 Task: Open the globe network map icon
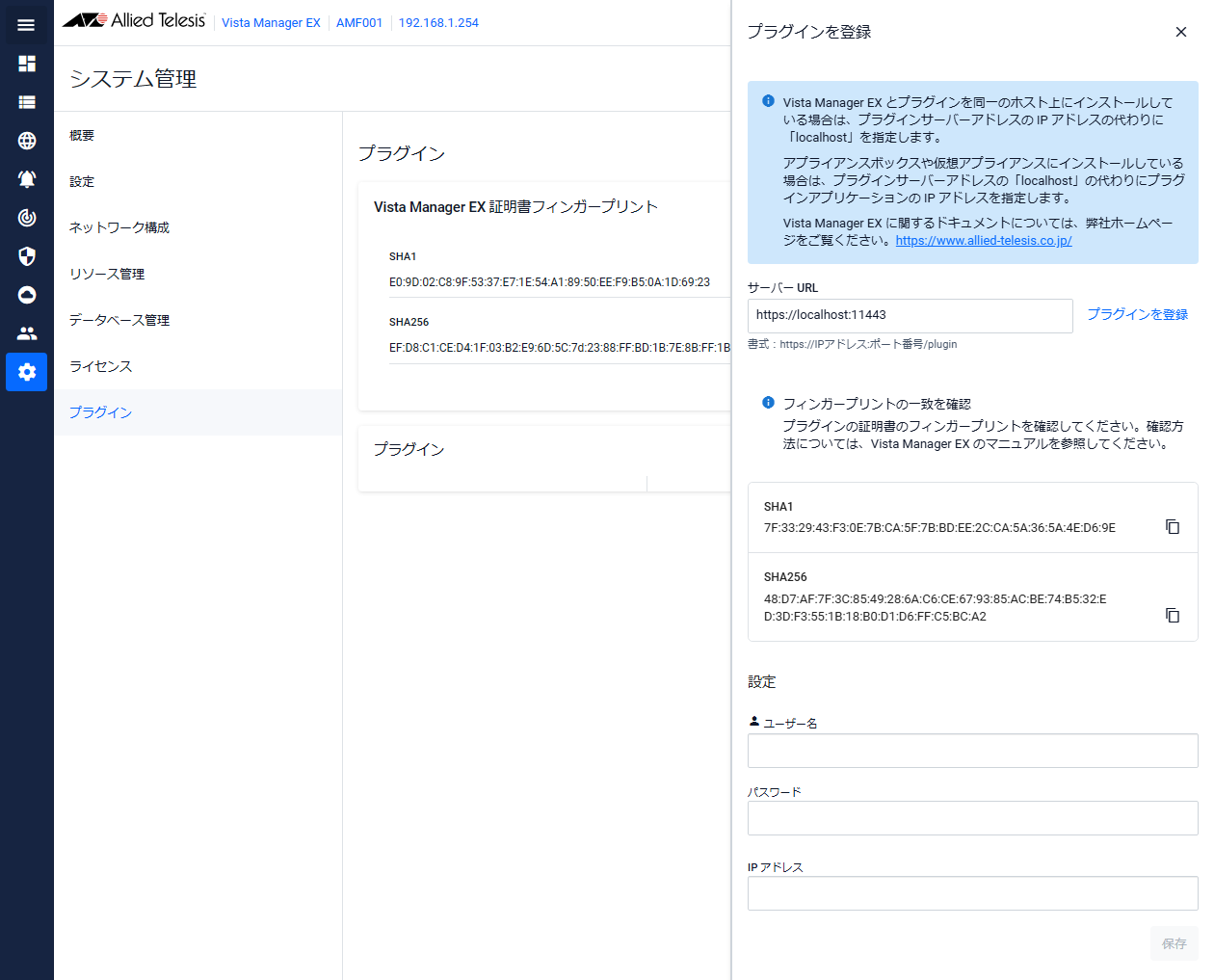[27, 141]
